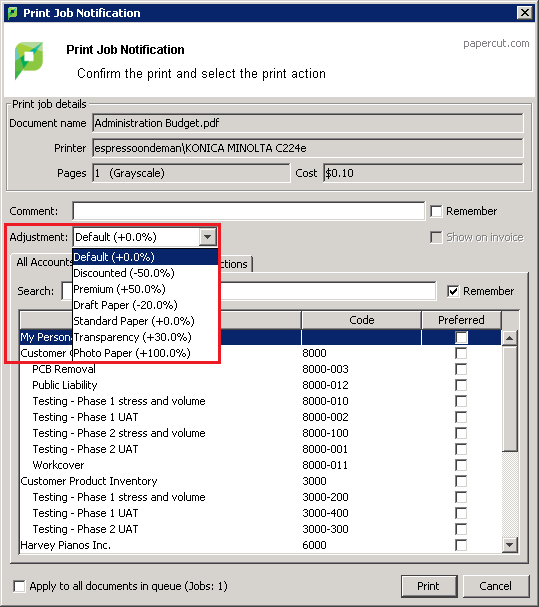Click the Print button
This screenshot has width=539, height=607.
click(x=429, y=586)
